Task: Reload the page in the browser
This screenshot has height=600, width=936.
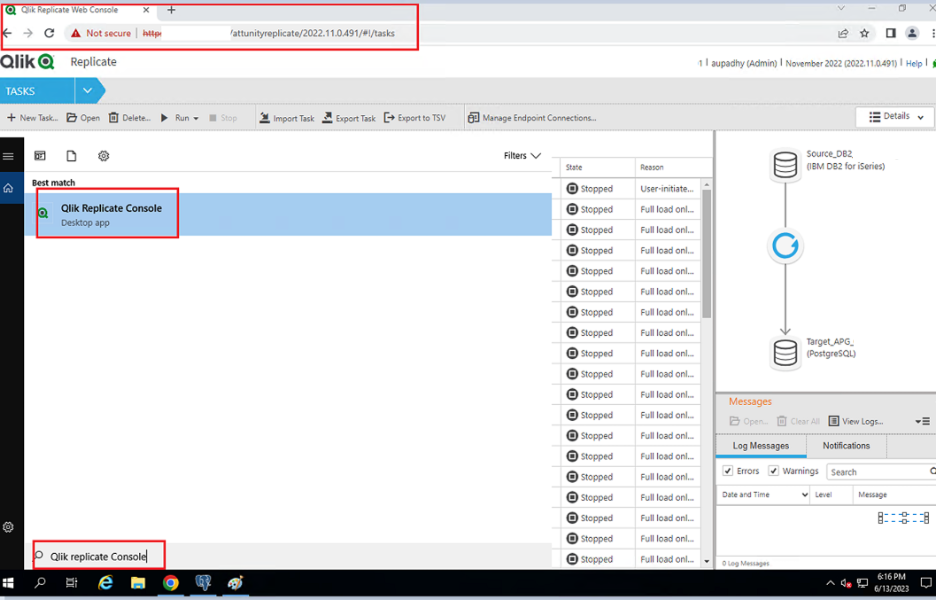Action: pyautogui.click(x=49, y=33)
